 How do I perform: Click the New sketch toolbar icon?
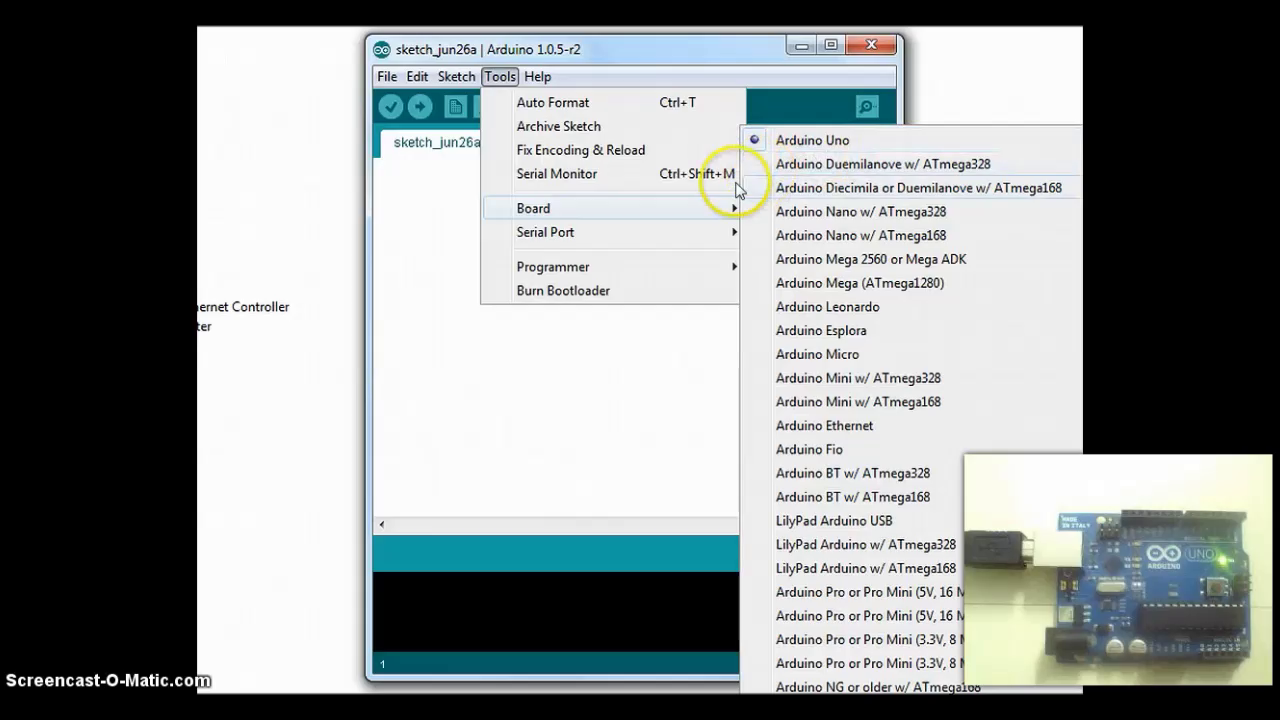click(x=455, y=107)
